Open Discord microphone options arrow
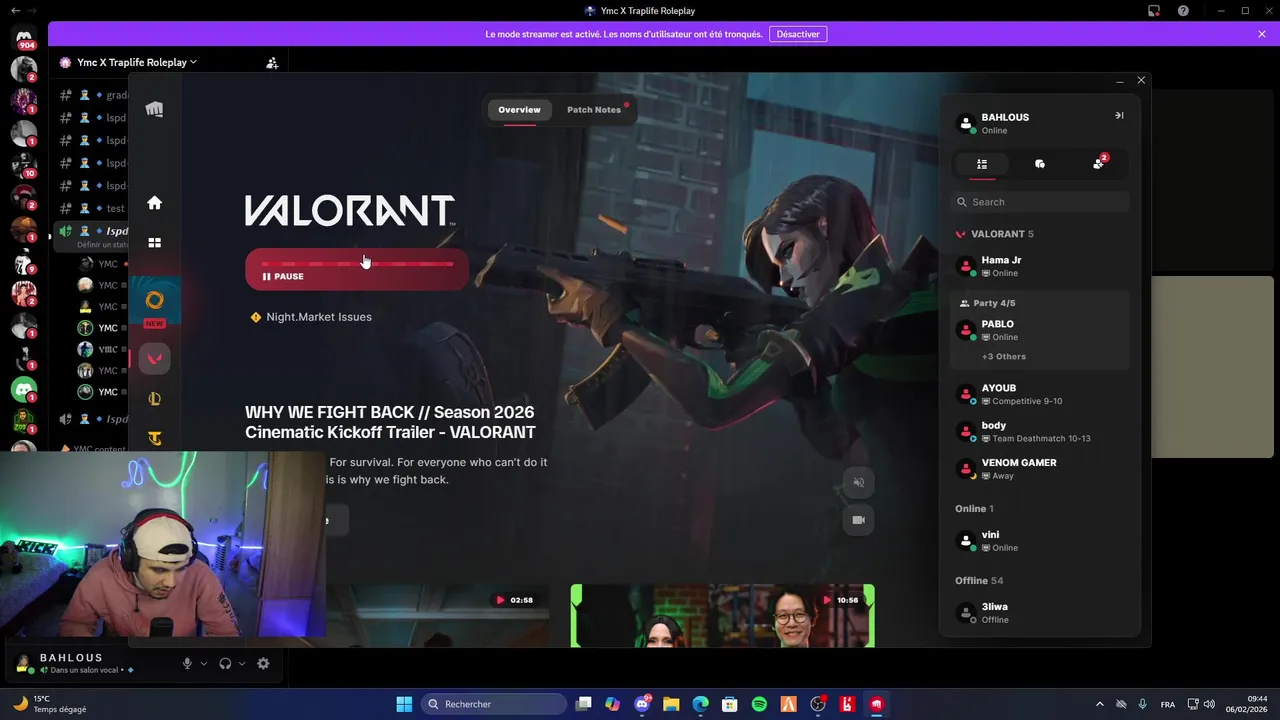Screen dimensions: 1280x720 pyautogui.click(x=204, y=663)
